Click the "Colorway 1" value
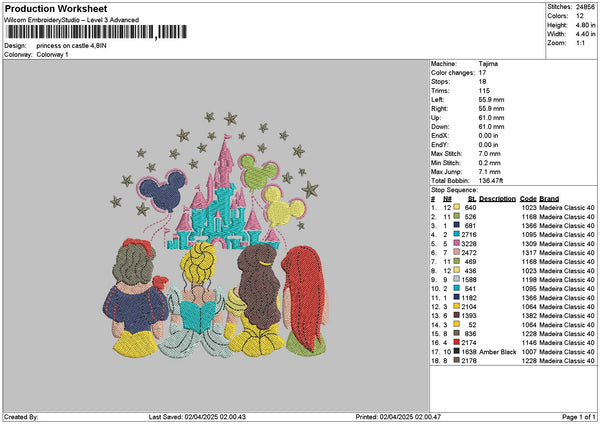 (52, 55)
